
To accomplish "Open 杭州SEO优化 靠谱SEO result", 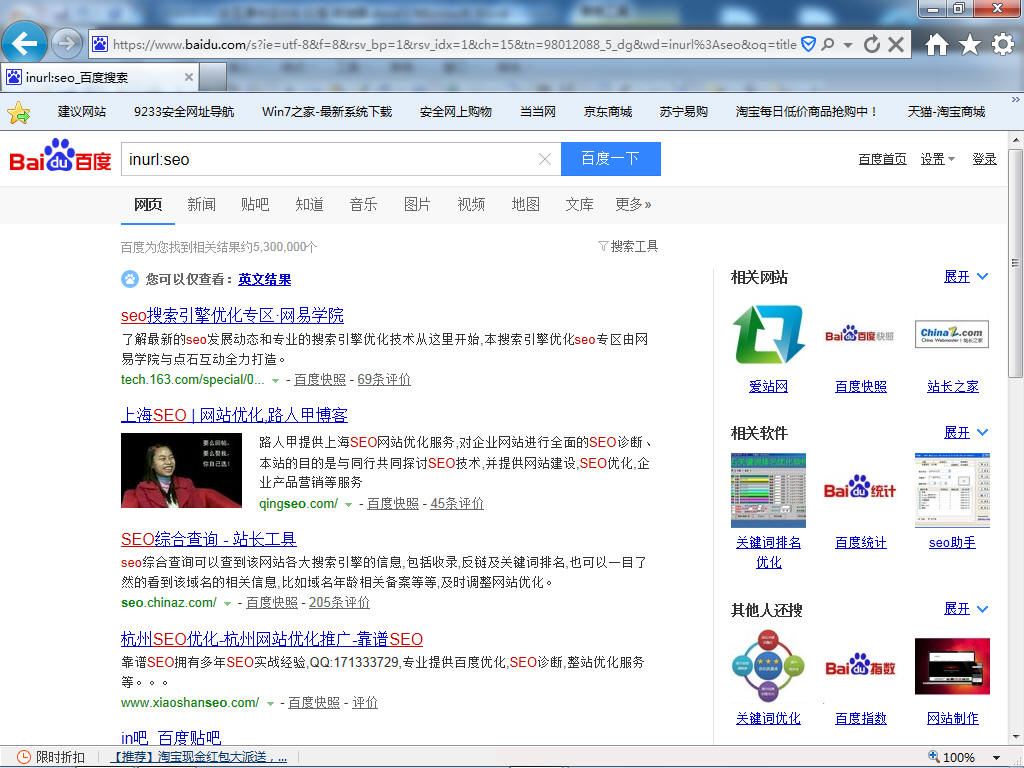I will (x=272, y=639).
